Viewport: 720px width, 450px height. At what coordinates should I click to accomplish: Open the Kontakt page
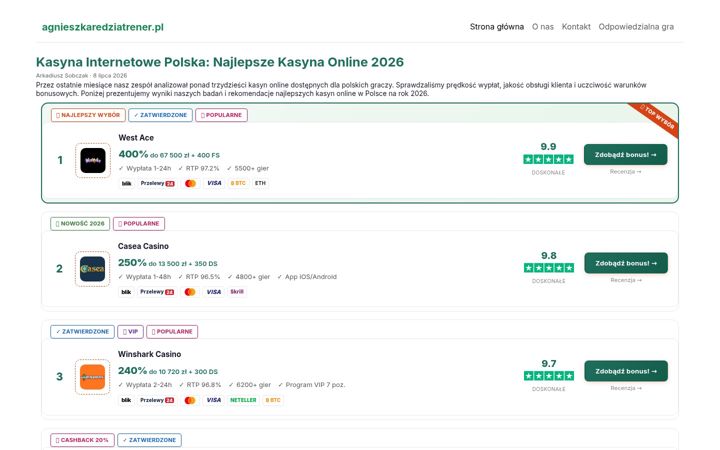tap(576, 27)
